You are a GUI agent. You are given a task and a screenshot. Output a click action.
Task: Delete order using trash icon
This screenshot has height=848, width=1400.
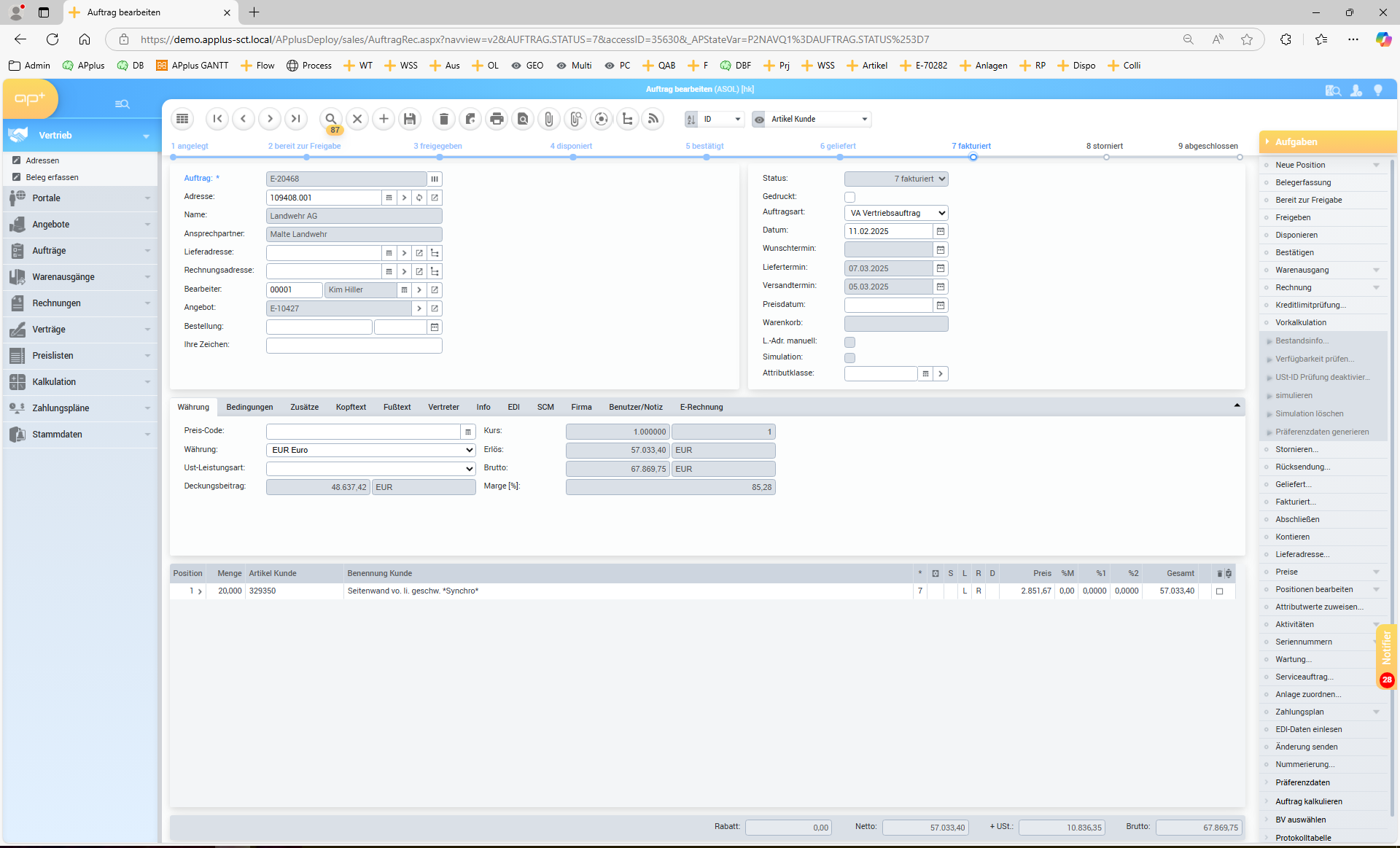click(444, 119)
